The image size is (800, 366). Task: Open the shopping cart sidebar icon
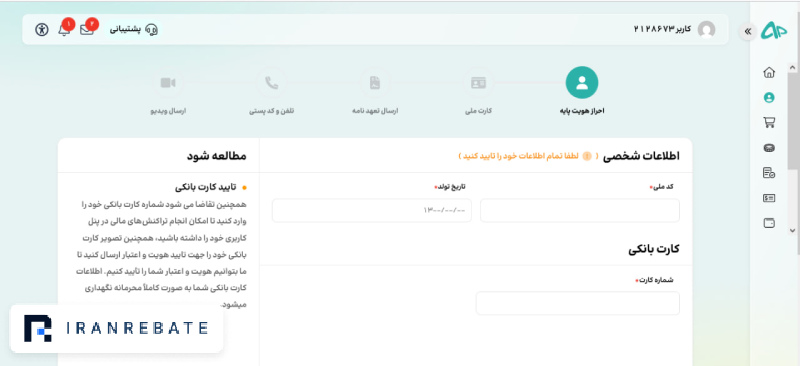pyautogui.click(x=769, y=123)
